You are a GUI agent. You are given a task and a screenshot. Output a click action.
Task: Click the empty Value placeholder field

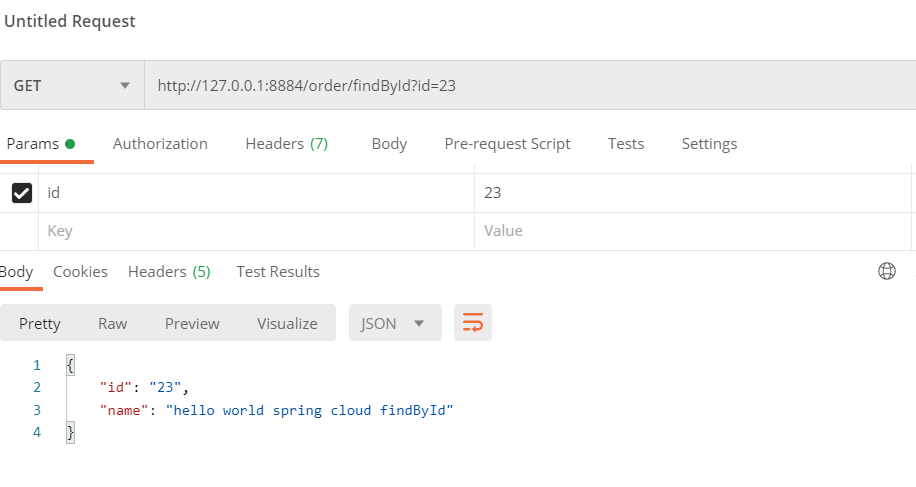coord(693,231)
